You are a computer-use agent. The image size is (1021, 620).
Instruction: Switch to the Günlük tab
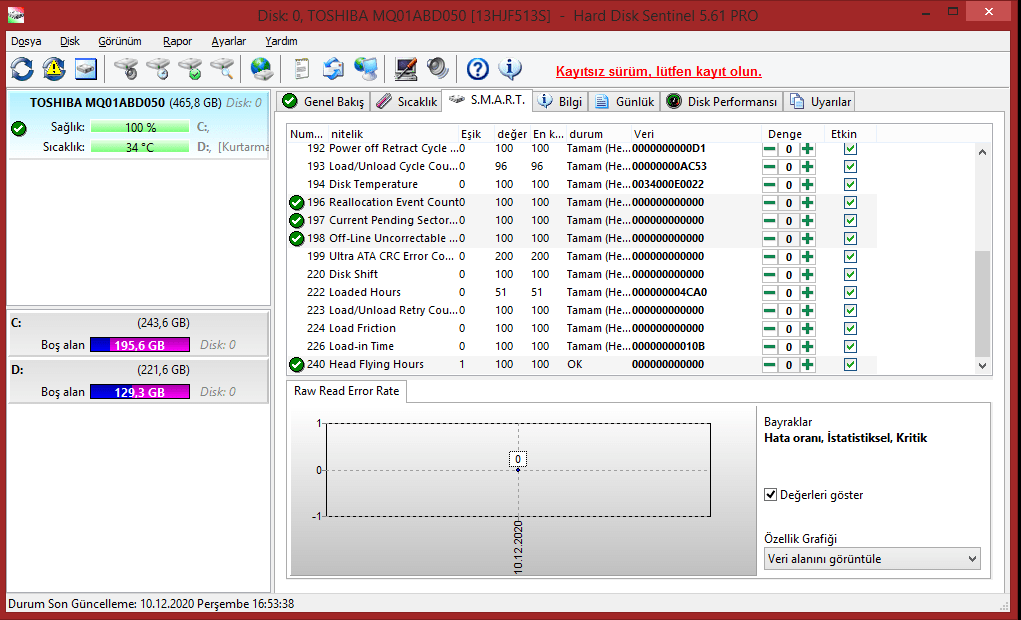coord(624,102)
